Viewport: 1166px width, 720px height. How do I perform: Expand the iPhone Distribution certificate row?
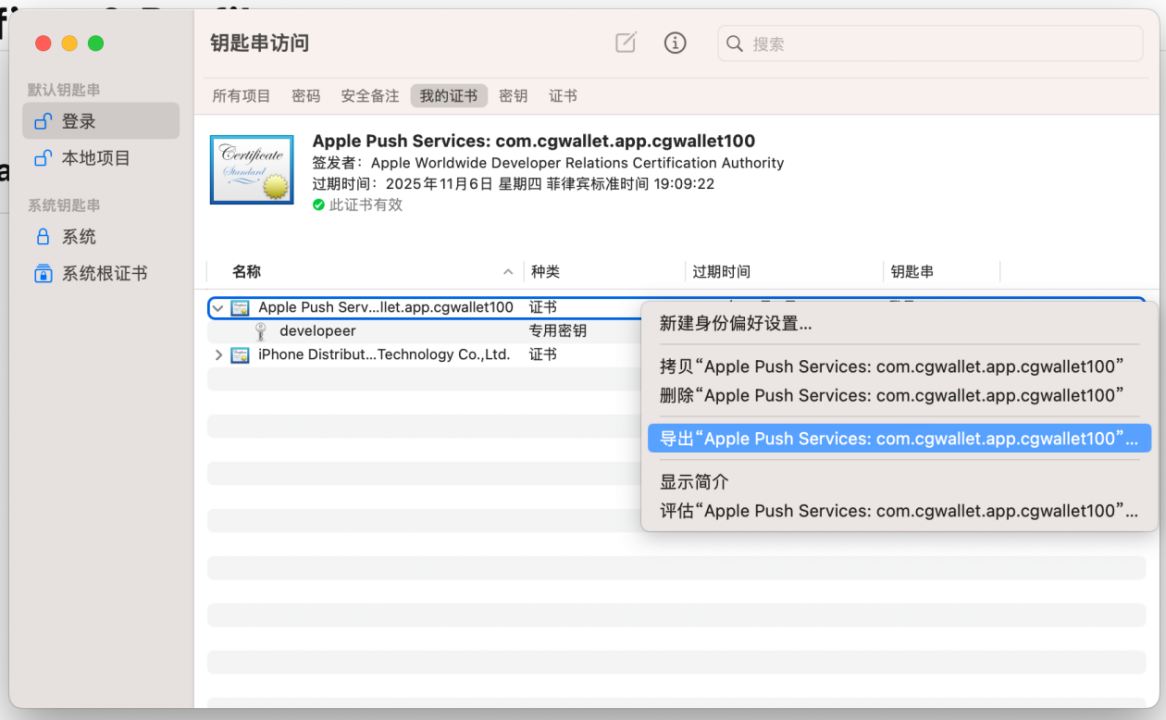point(218,355)
